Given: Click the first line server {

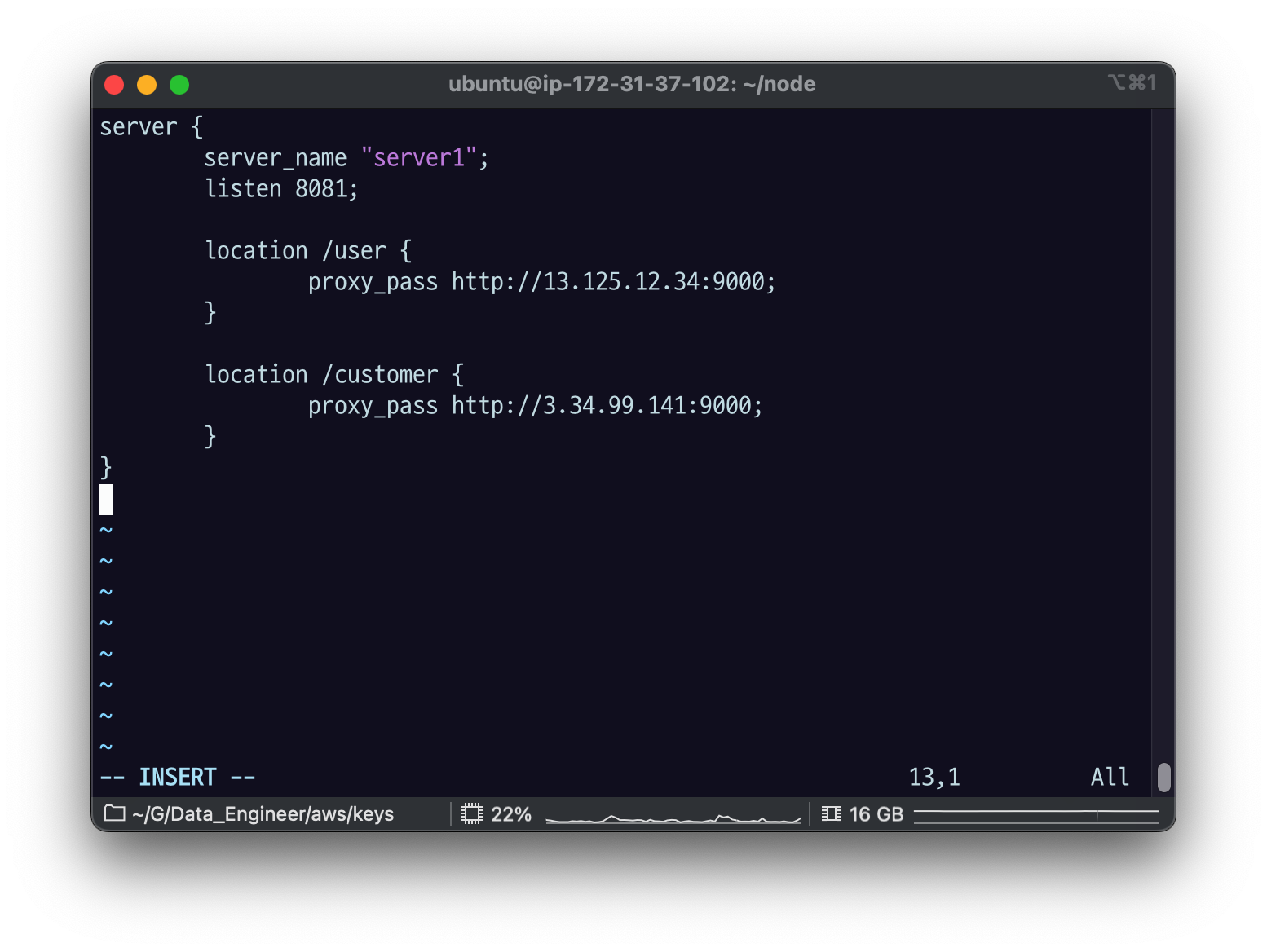Looking at the screenshot, I should tap(152, 127).
